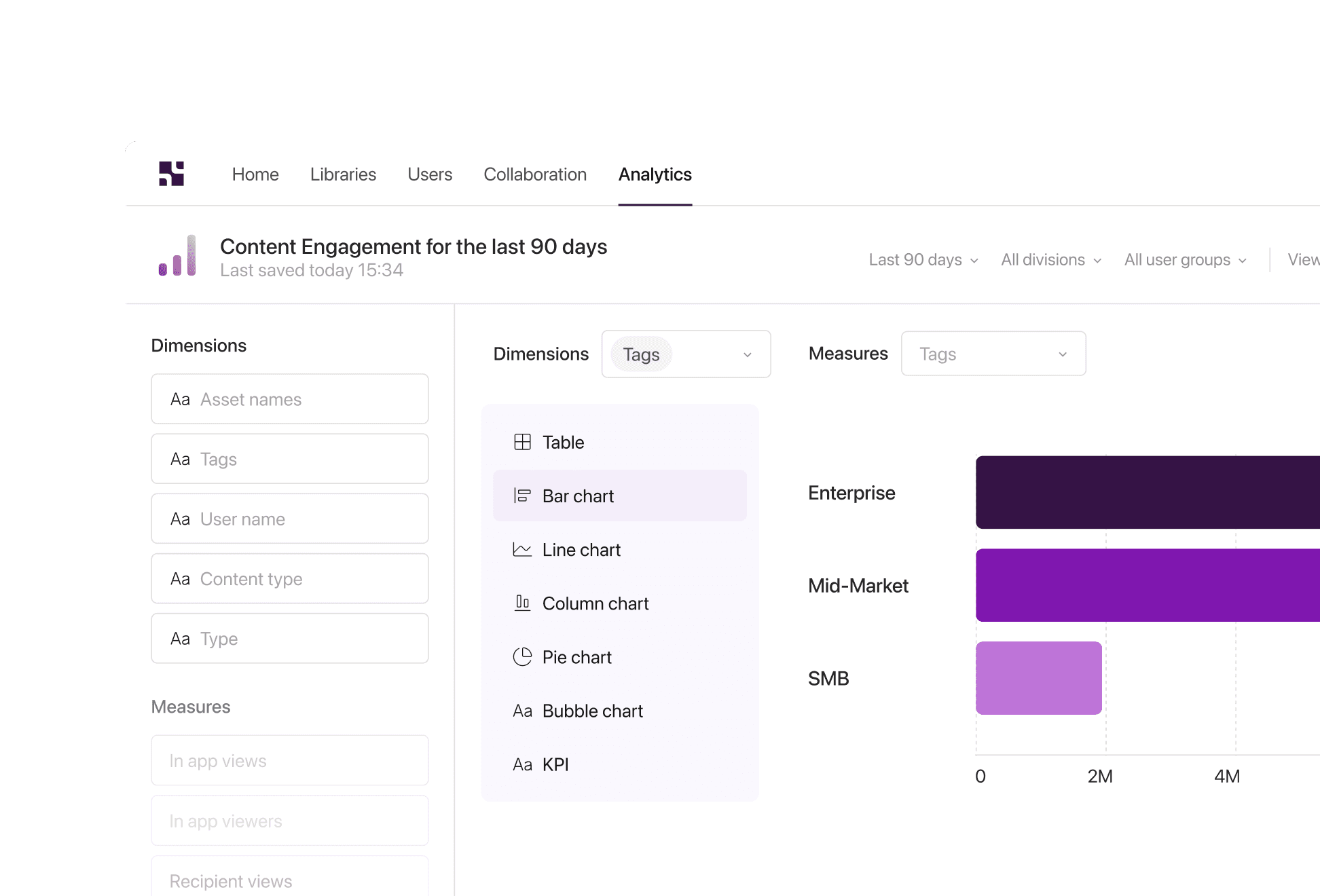Select the Table icon in chart type list
The width and height of the screenshot is (1320, 896).
(x=522, y=442)
